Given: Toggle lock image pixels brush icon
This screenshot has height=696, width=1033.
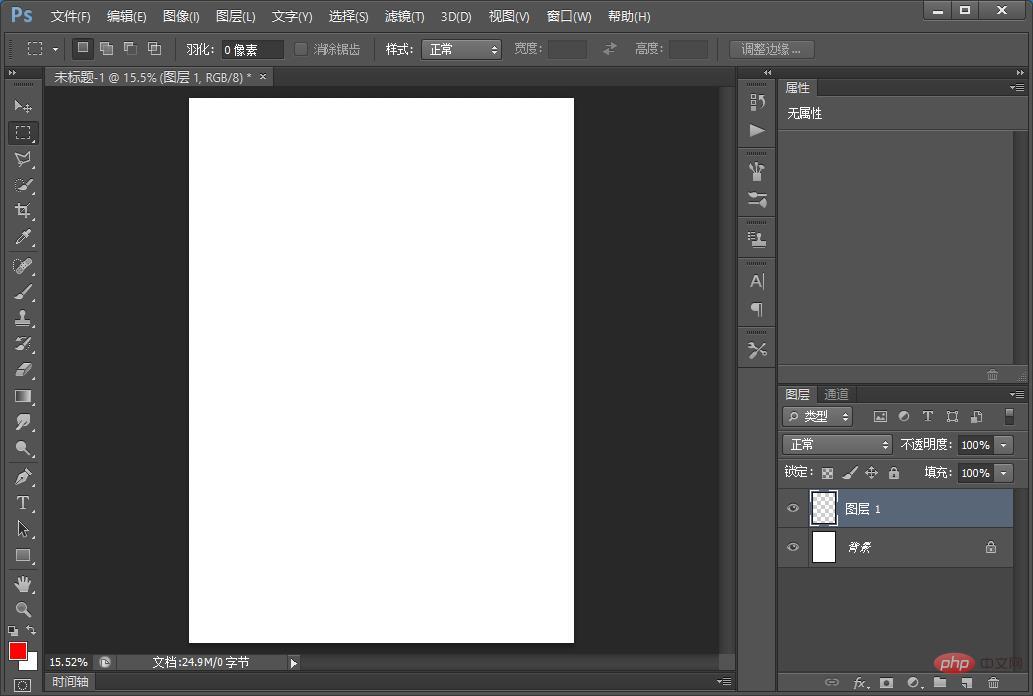Looking at the screenshot, I should [850, 473].
